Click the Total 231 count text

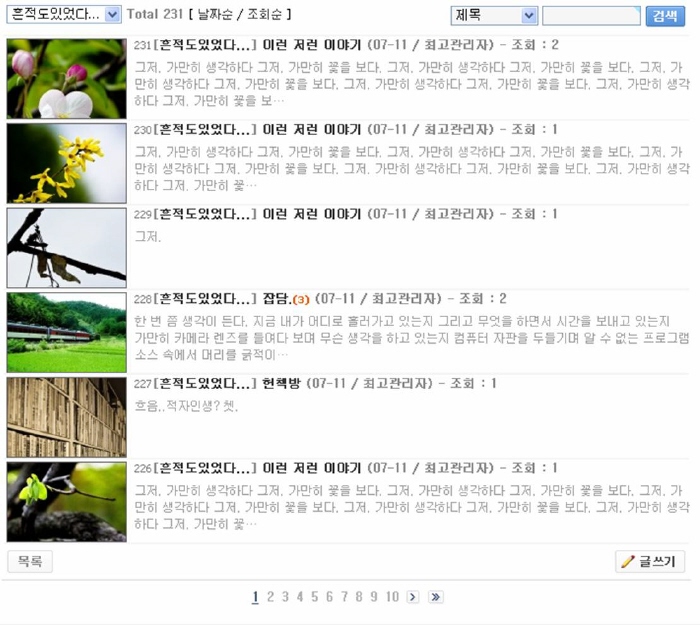coord(155,14)
